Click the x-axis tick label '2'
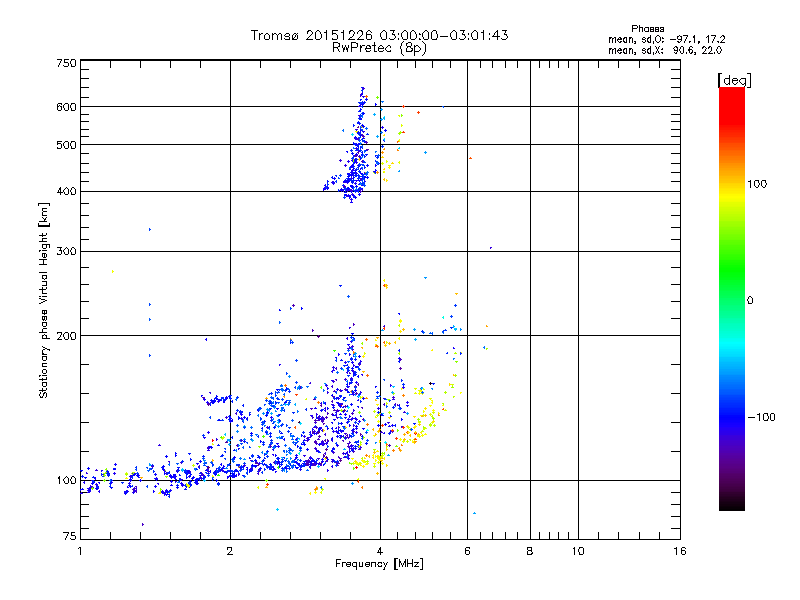Screen dimensions: 800x600 [x=230, y=551]
